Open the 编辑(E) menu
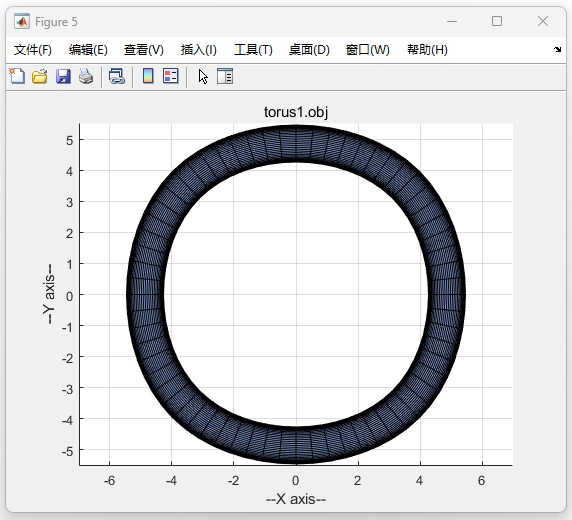 [x=88, y=50]
